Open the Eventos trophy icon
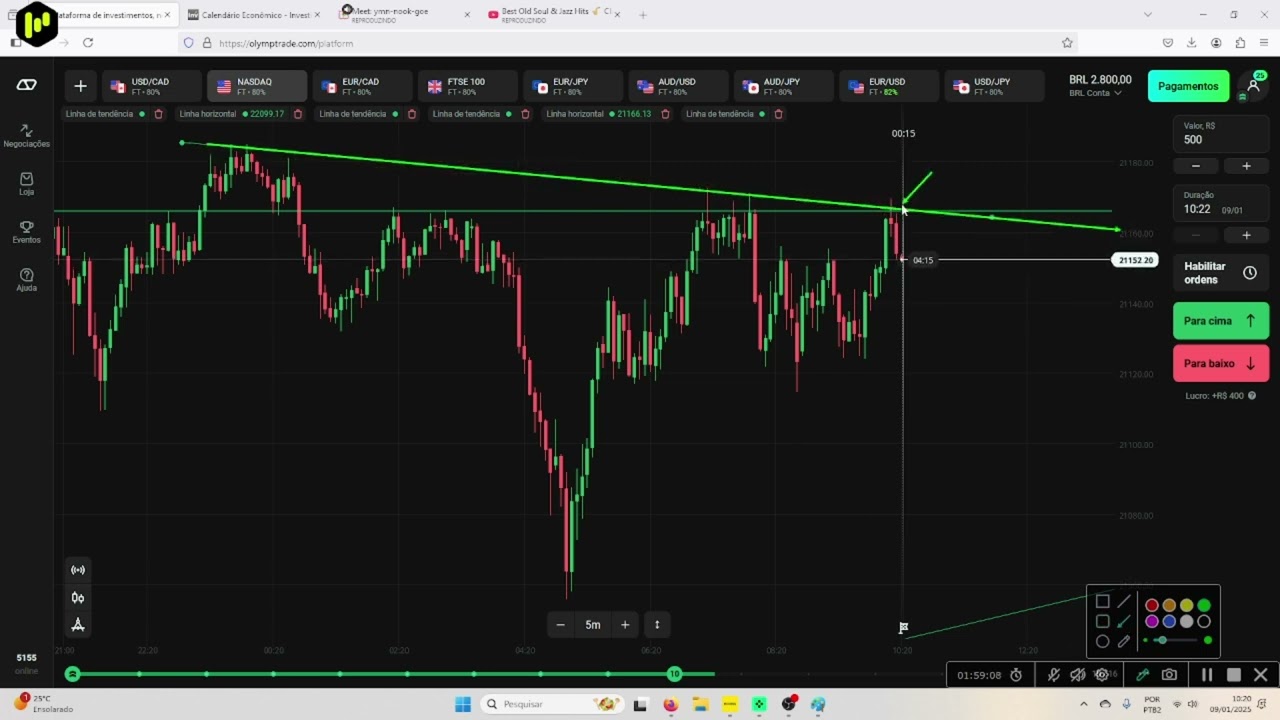The image size is (1280, 720). [x=26, y=232]
